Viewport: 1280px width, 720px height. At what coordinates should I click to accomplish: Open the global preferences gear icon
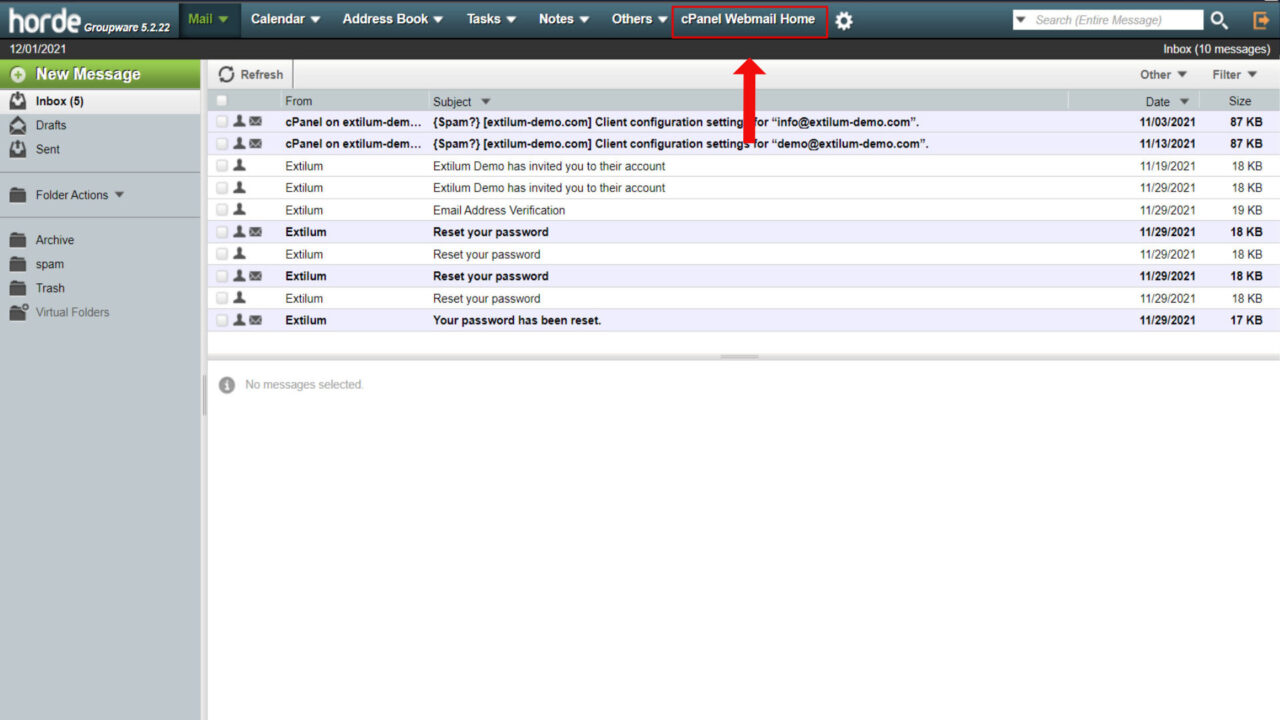coord(843,18)
